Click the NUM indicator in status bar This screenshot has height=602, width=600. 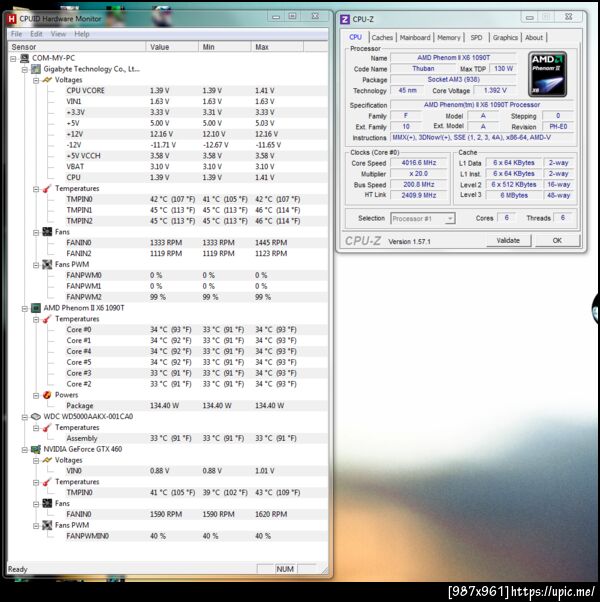pyautogui.click(x=285, y=569)
